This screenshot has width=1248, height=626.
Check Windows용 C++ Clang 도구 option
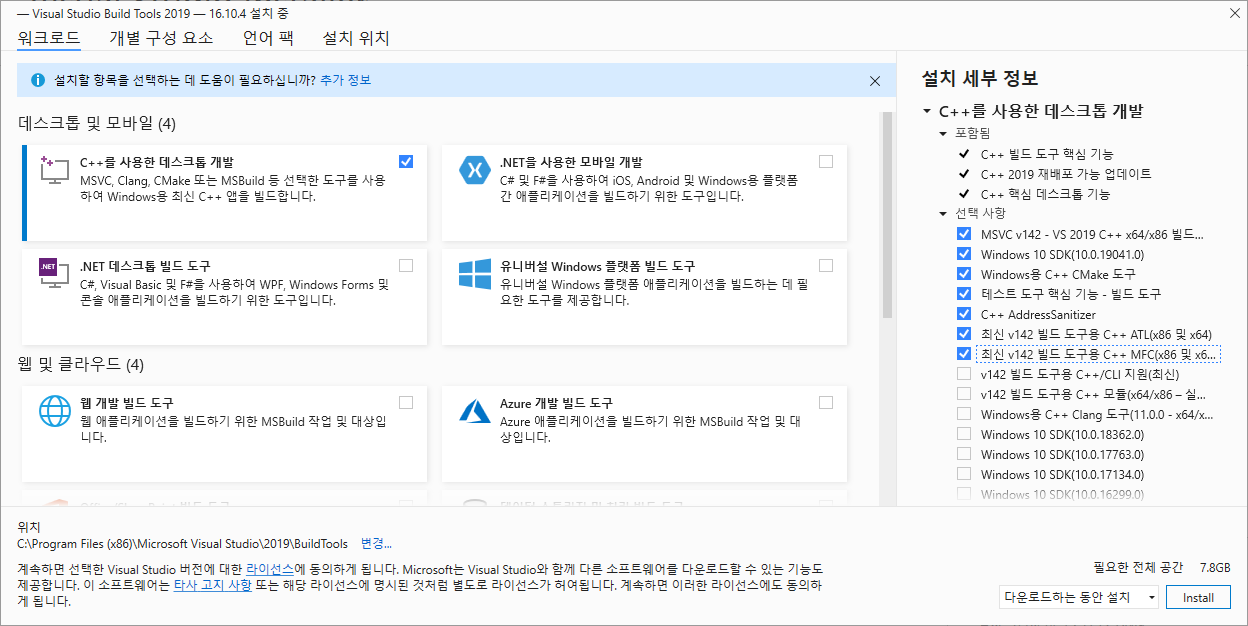(x=964, y=414)
